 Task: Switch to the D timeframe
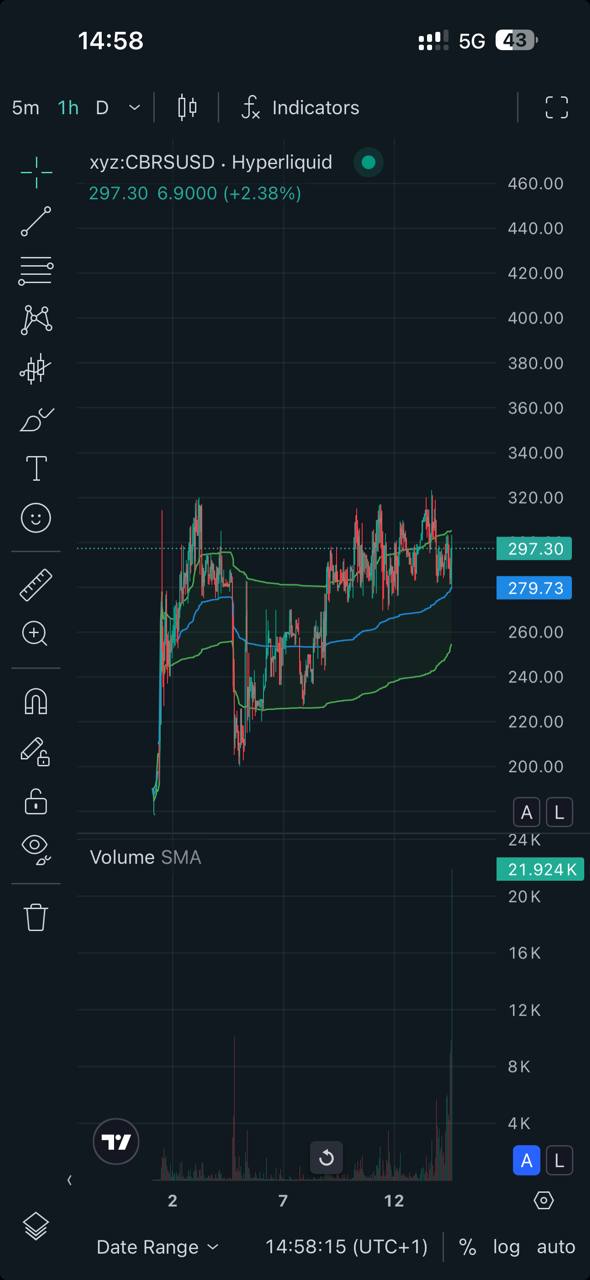(102, 108)
